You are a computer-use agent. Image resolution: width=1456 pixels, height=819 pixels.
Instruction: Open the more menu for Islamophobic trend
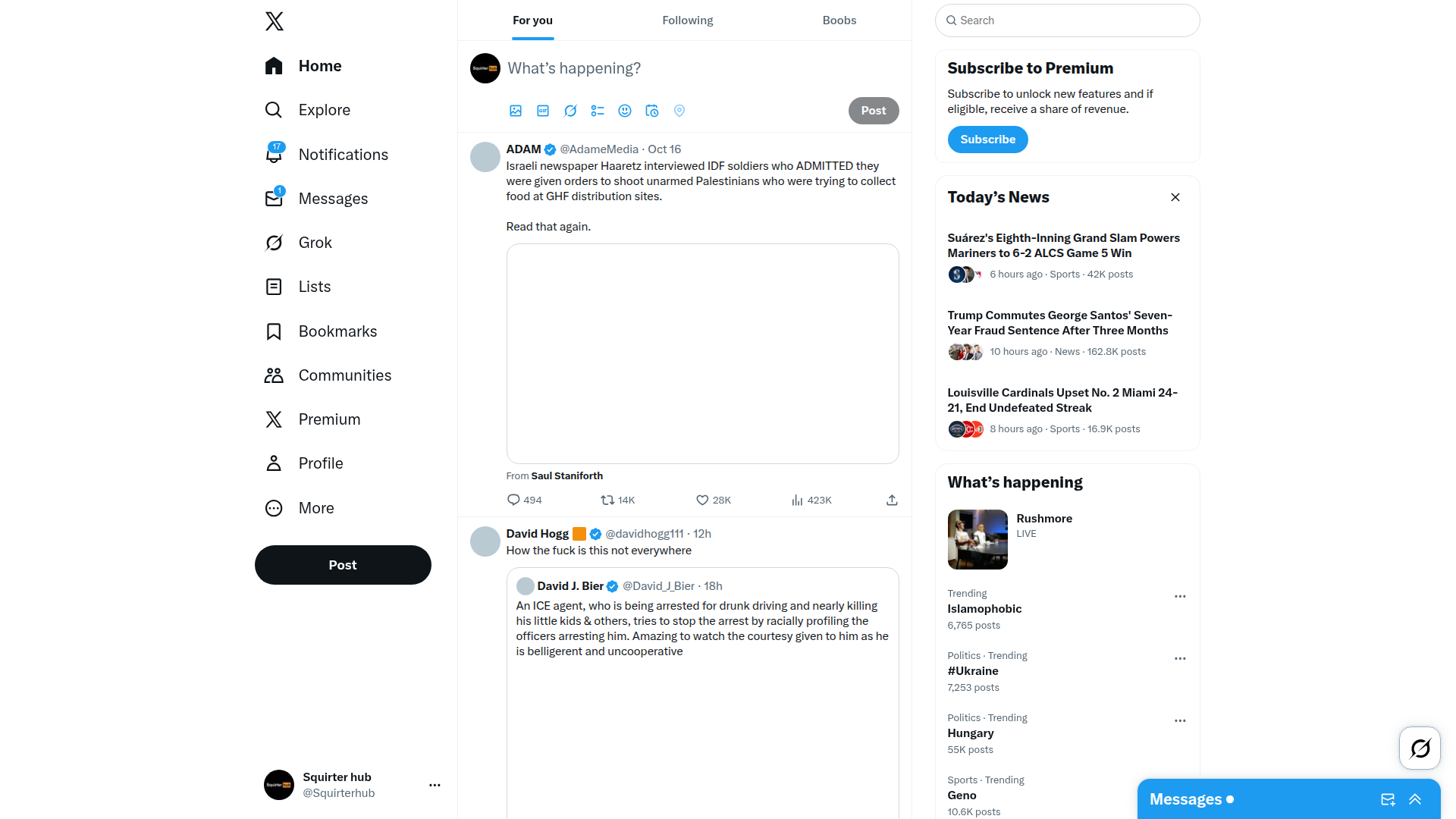1180,597
